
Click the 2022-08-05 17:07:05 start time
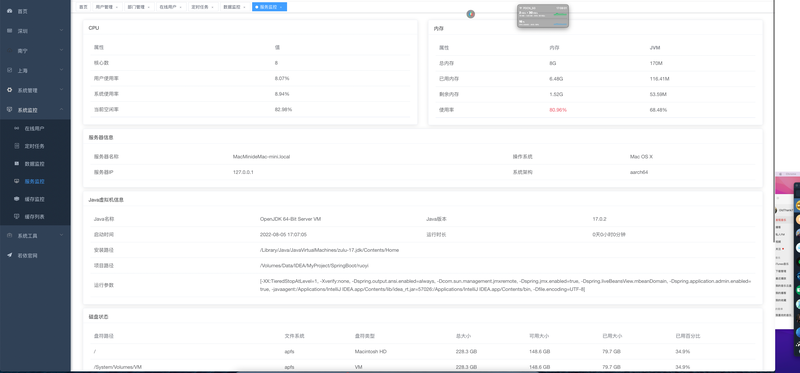point(283,235)
